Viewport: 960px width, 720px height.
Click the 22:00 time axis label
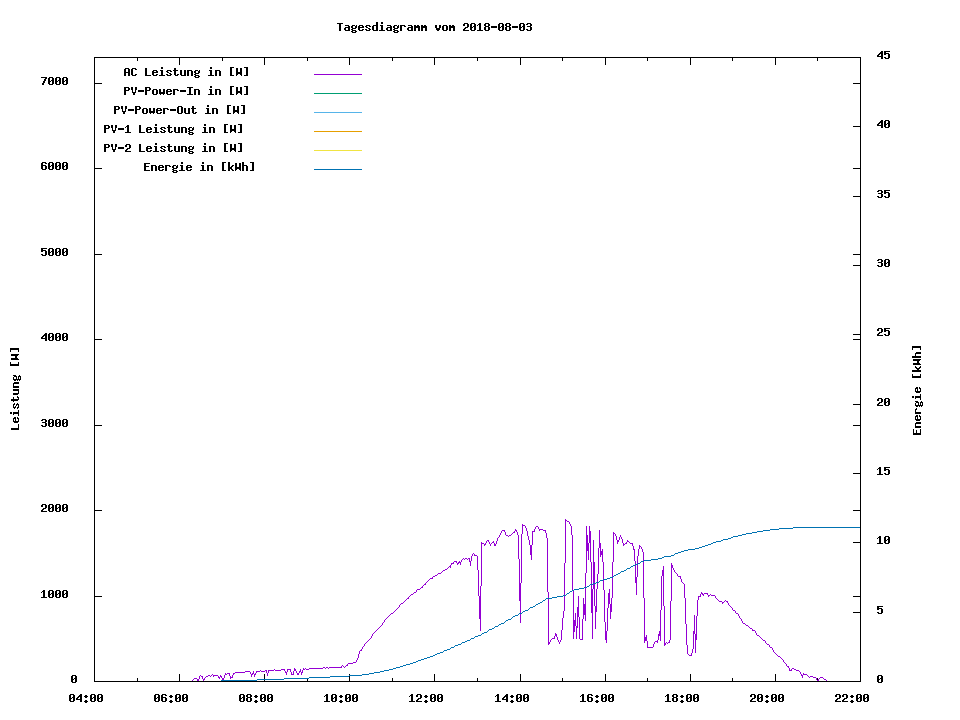852,698
